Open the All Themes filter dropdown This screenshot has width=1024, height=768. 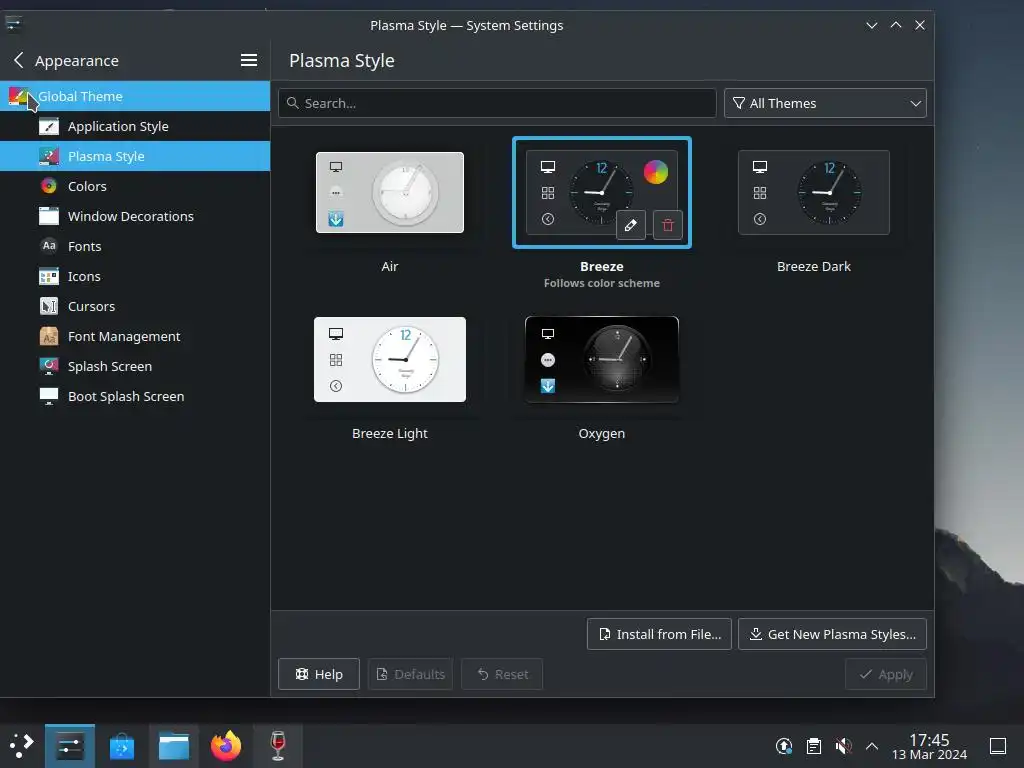[x=825, y=103]
